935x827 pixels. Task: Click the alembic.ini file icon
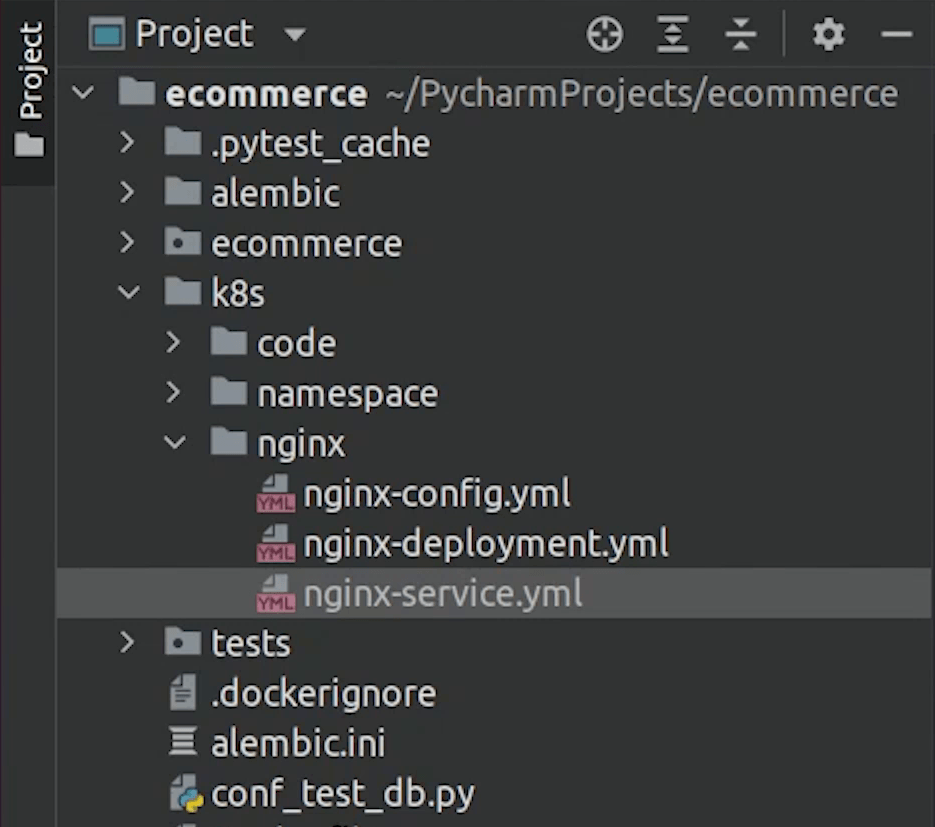point(182,744)
